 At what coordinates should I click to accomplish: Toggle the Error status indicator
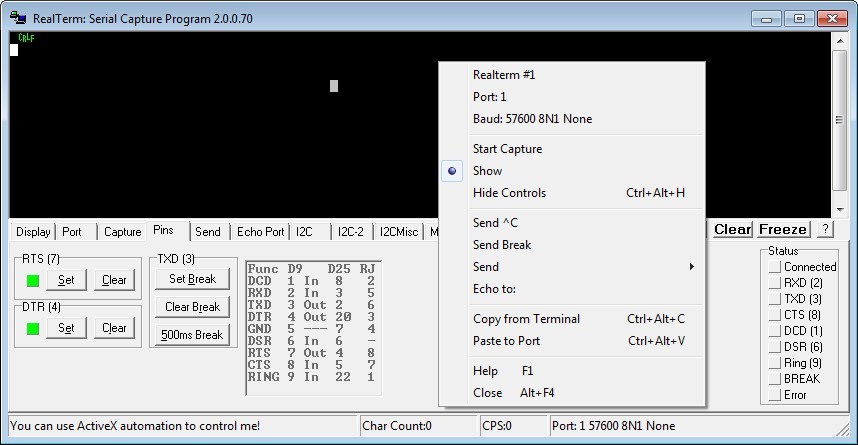[x=774, y=395]
